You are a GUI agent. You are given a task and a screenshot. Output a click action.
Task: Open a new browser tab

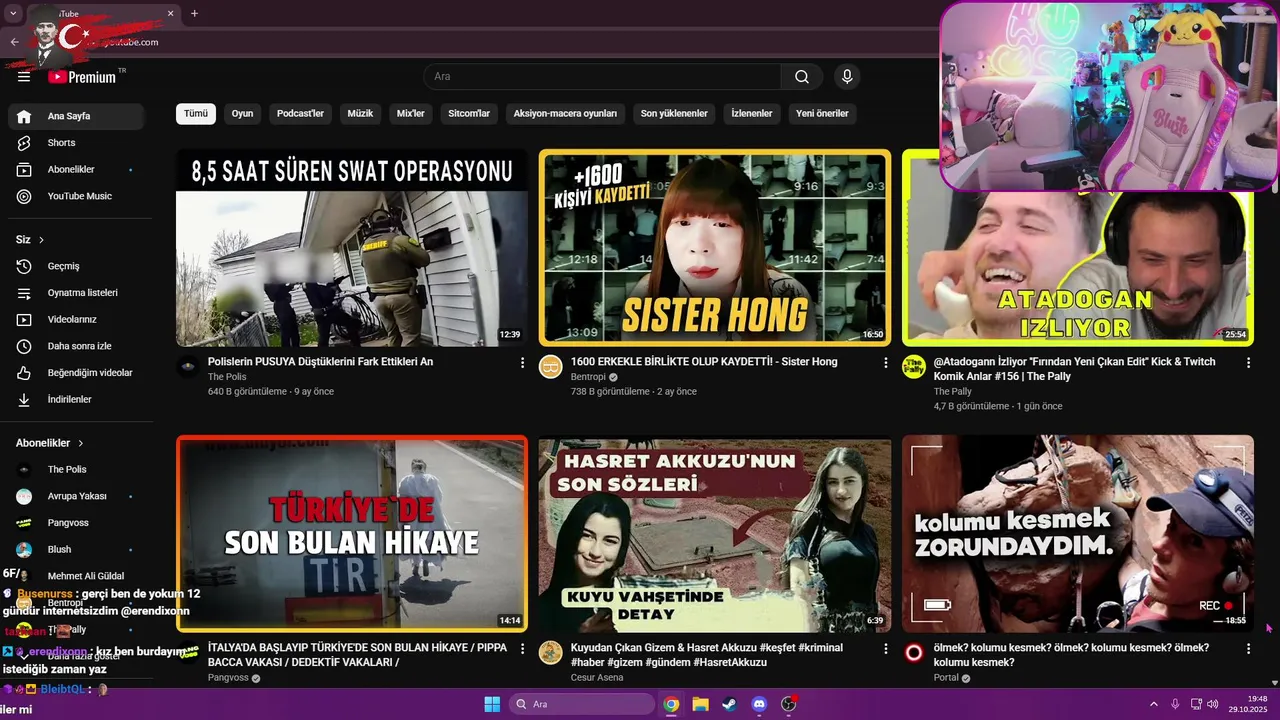194,13
